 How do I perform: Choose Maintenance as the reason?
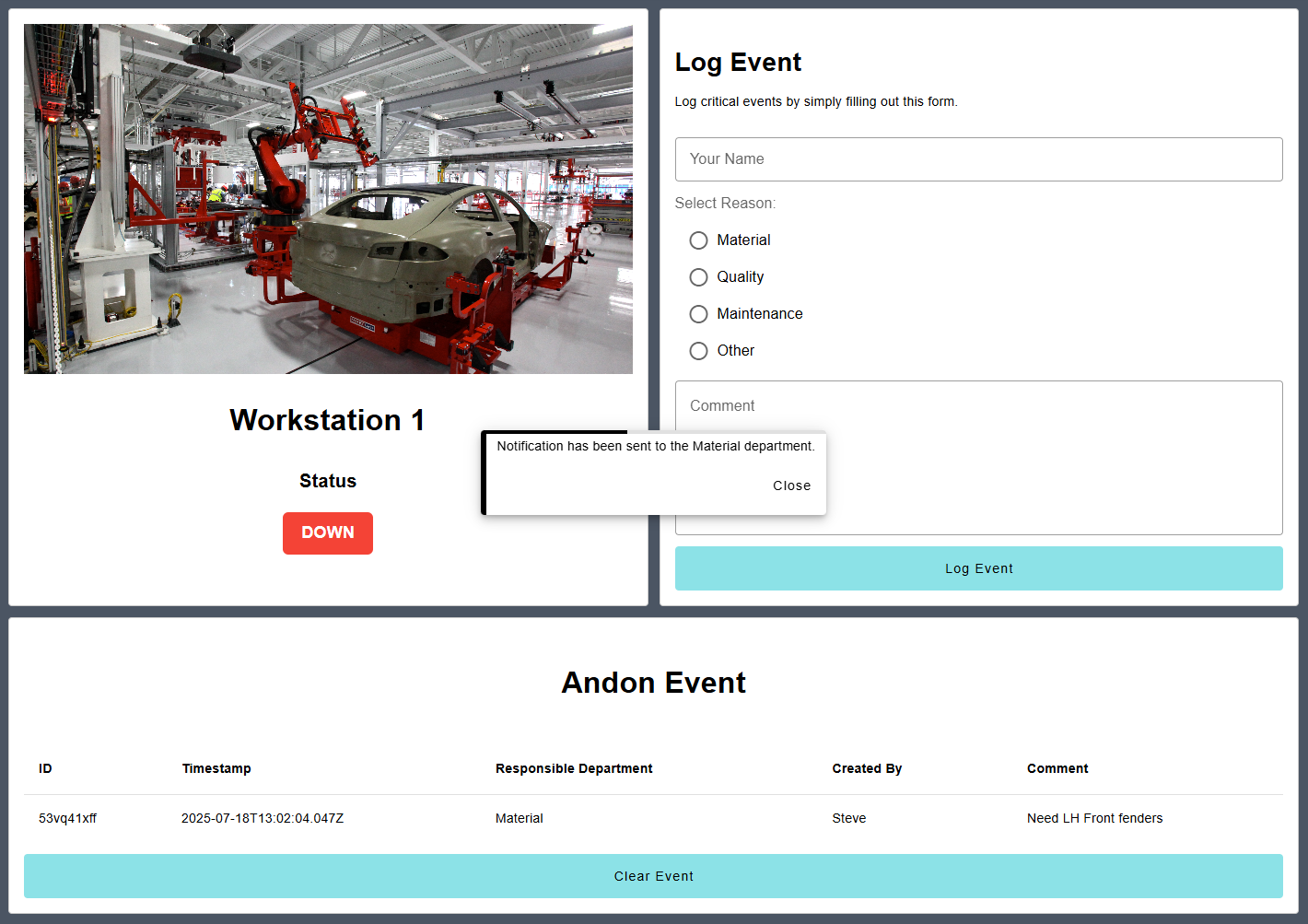[x=699, y=314]
